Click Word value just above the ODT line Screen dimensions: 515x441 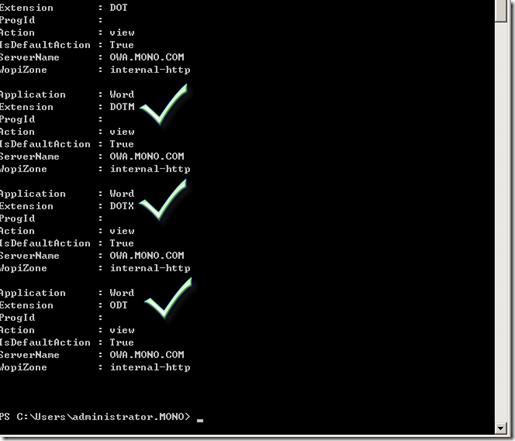122,293
